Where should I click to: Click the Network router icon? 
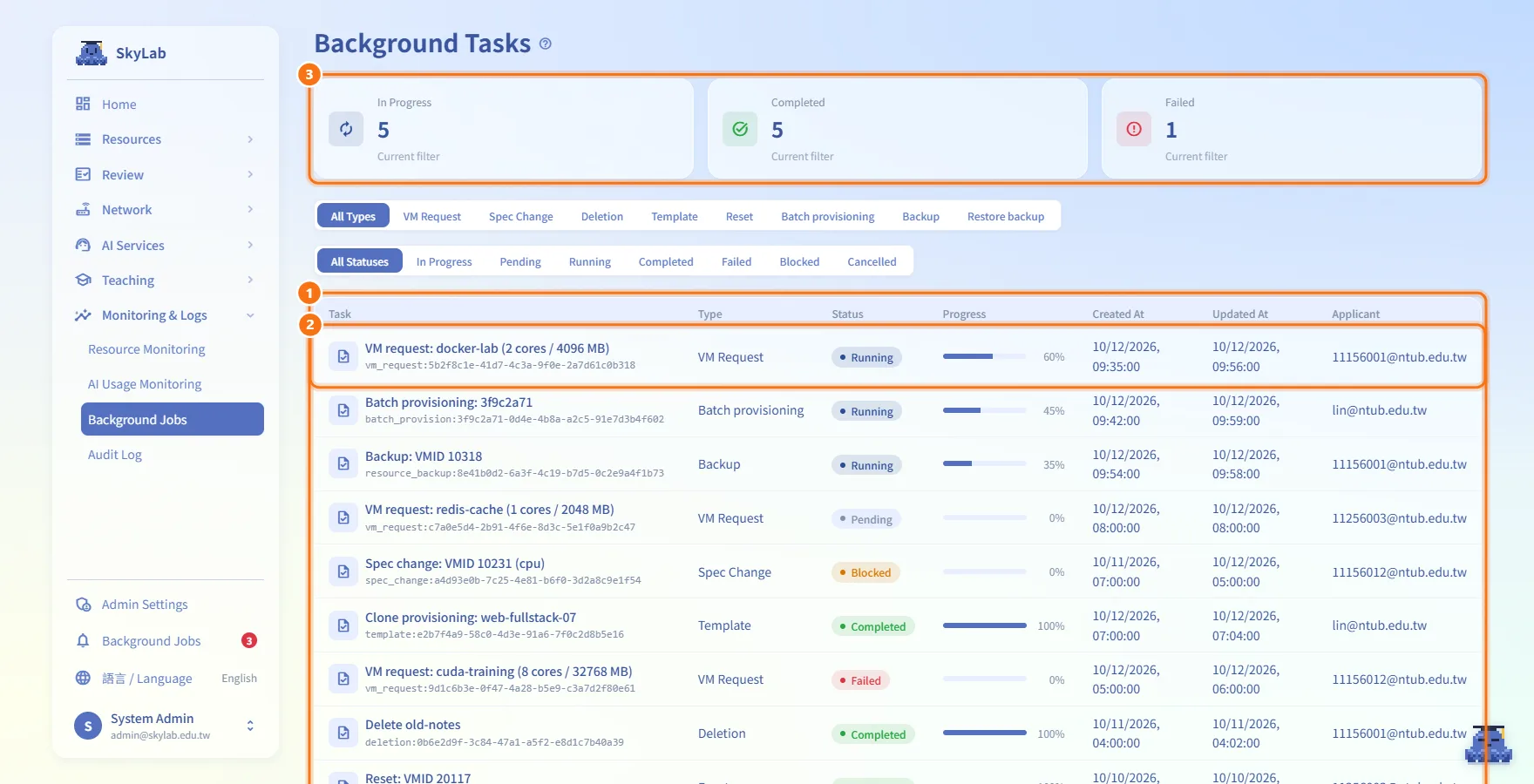tap(83, 210)
